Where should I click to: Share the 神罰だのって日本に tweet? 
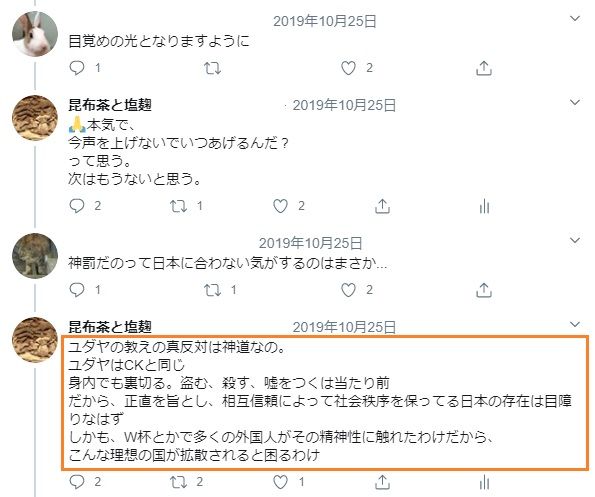pyautogui.click(x=484, y=290)
